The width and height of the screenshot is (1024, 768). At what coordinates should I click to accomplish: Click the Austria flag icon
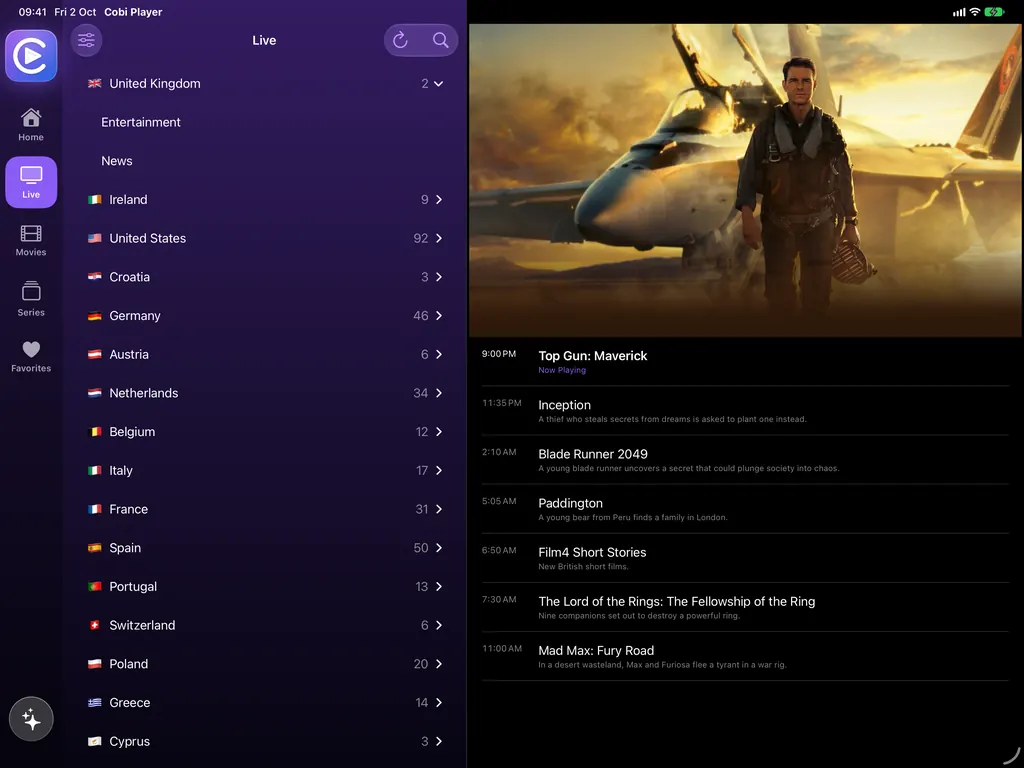coord(95,354)
